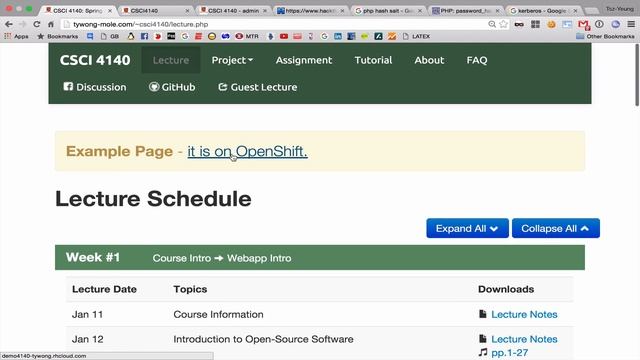Screen dimensions: 640x360
Task: Click the GitHub octocat icon in navbar
Action: click(154, 87)
